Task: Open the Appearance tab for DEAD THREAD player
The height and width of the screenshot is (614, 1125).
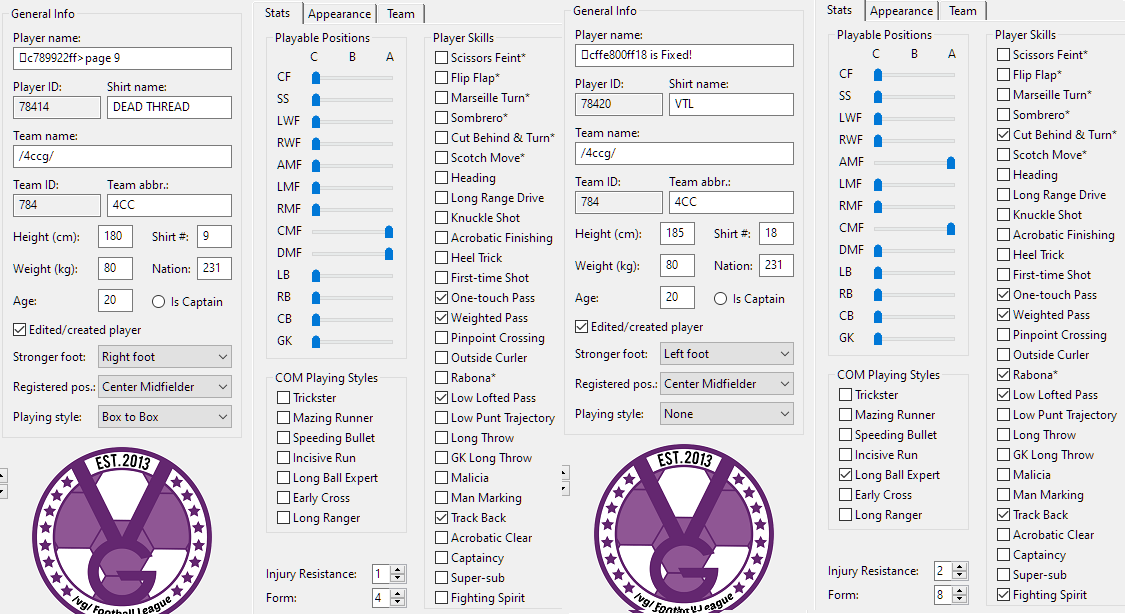Action: (339, 14)
